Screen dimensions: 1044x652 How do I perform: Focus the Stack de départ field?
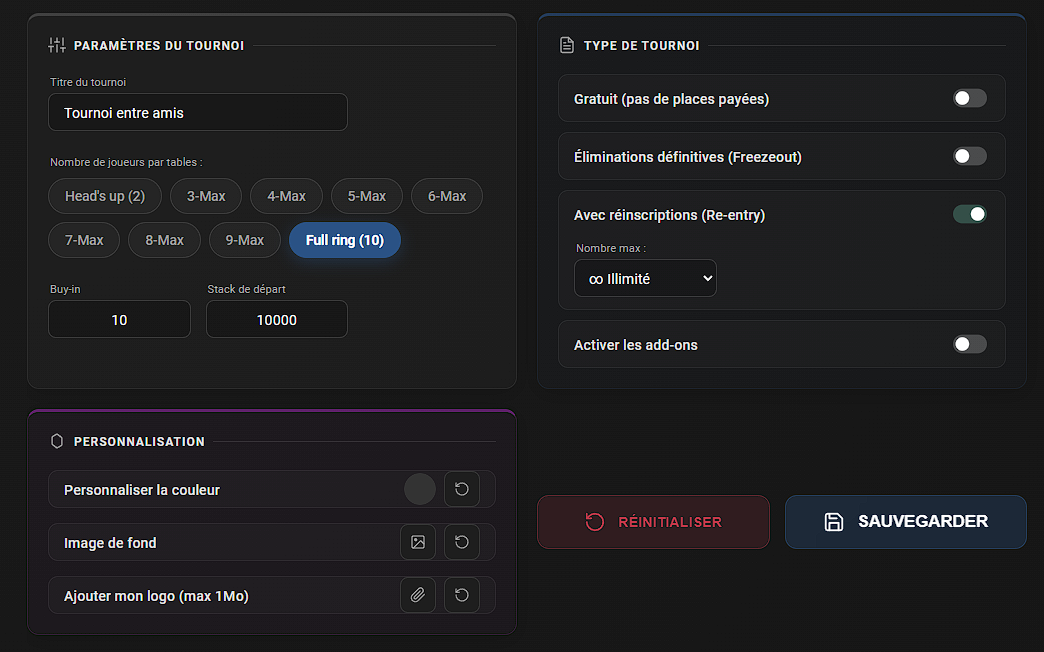point(276,320)
